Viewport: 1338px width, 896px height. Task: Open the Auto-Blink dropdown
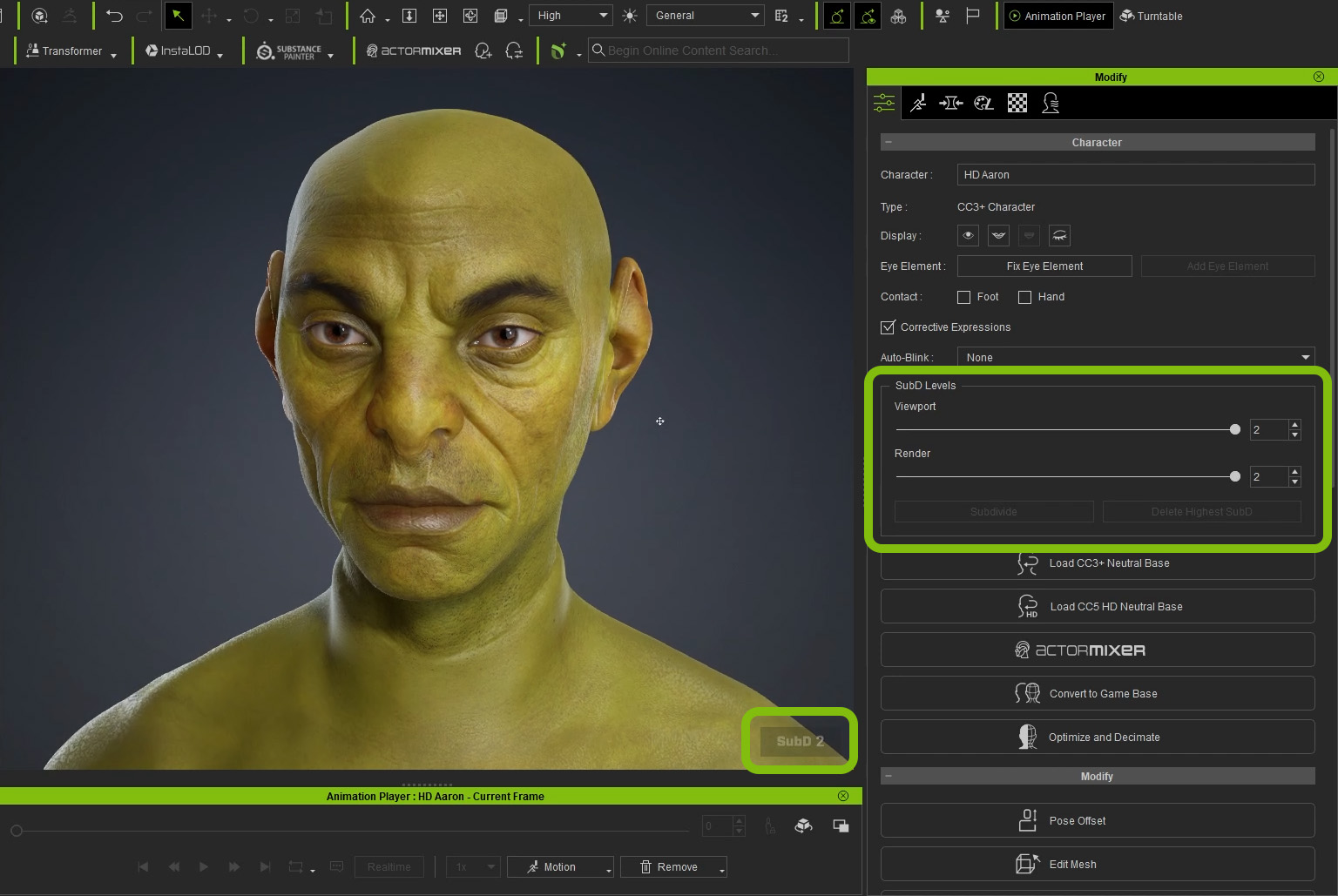coord(1135,357)
